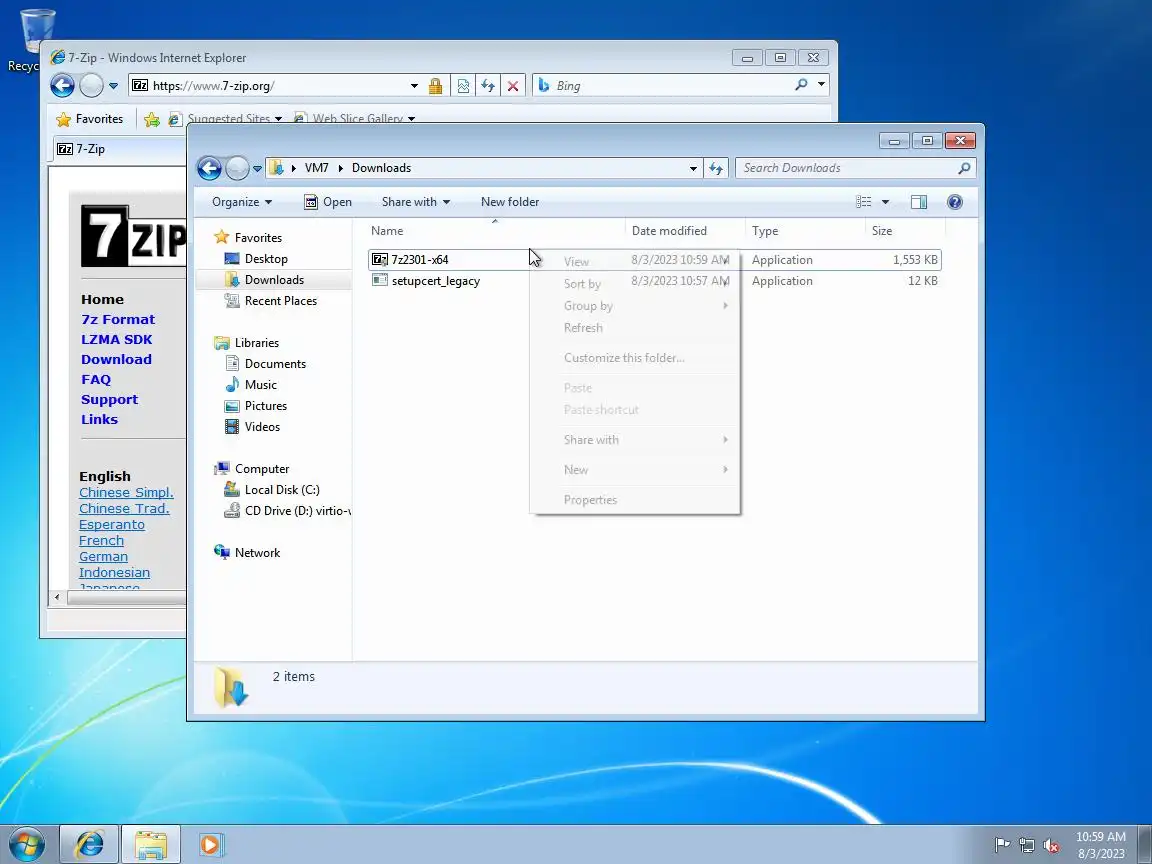
Task: Open the address bar history dropdown
Action: (693, 168)
